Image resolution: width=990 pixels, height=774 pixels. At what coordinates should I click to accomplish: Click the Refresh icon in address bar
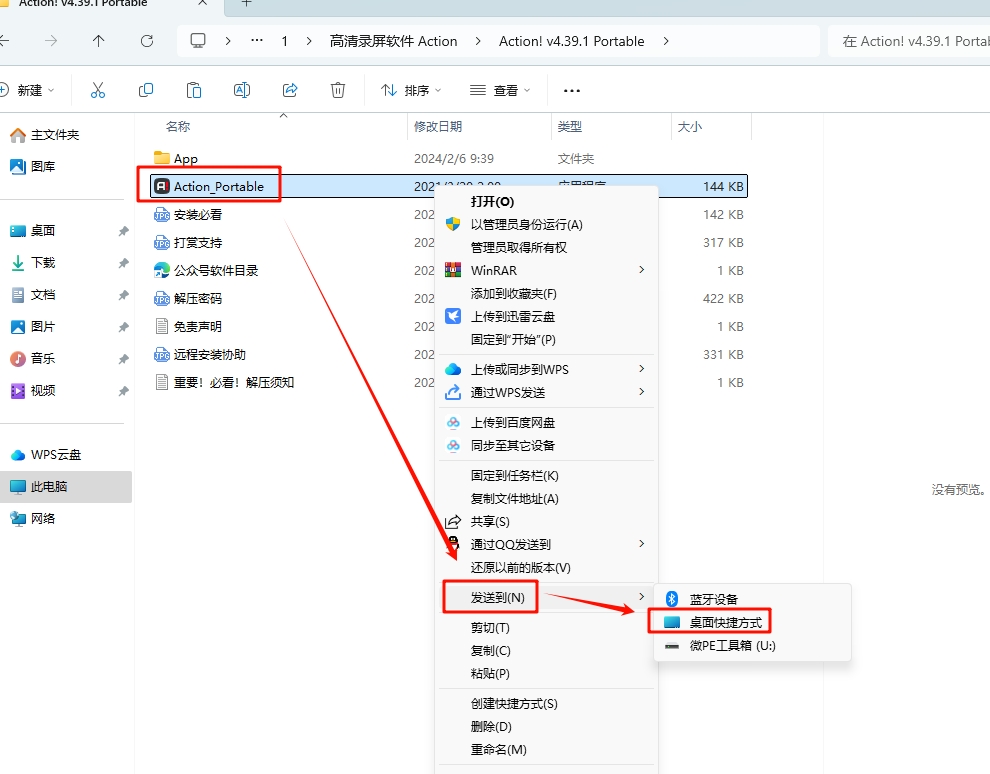(x=147, y=42)
